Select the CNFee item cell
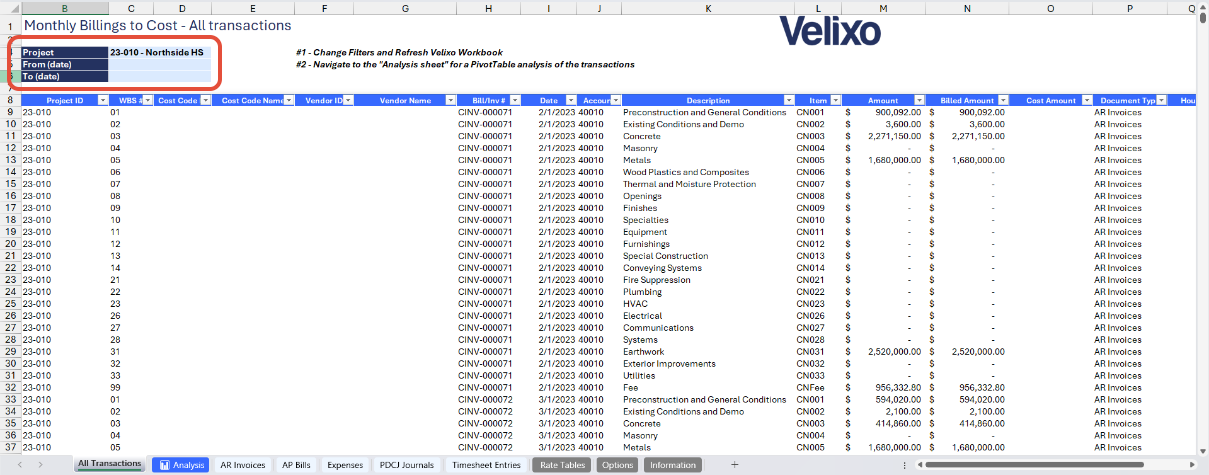 (x=819, y=387)
